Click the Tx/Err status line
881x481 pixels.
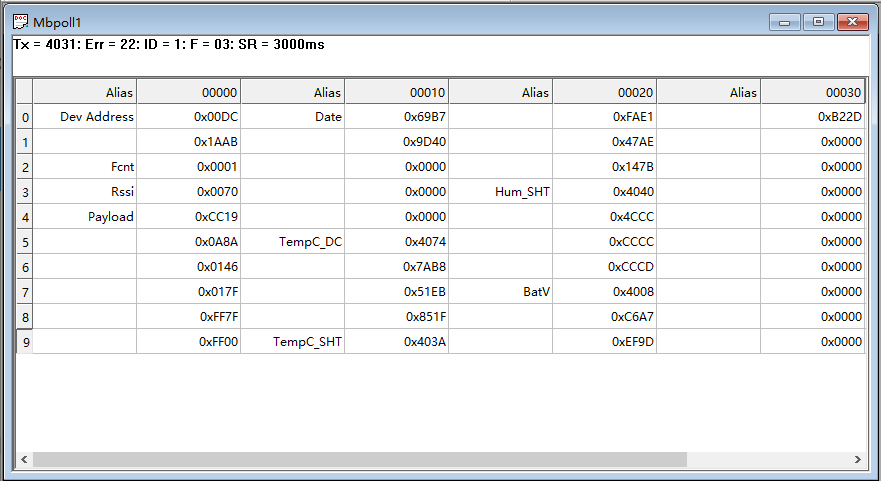pyautogui.click(x=169, y=44)
